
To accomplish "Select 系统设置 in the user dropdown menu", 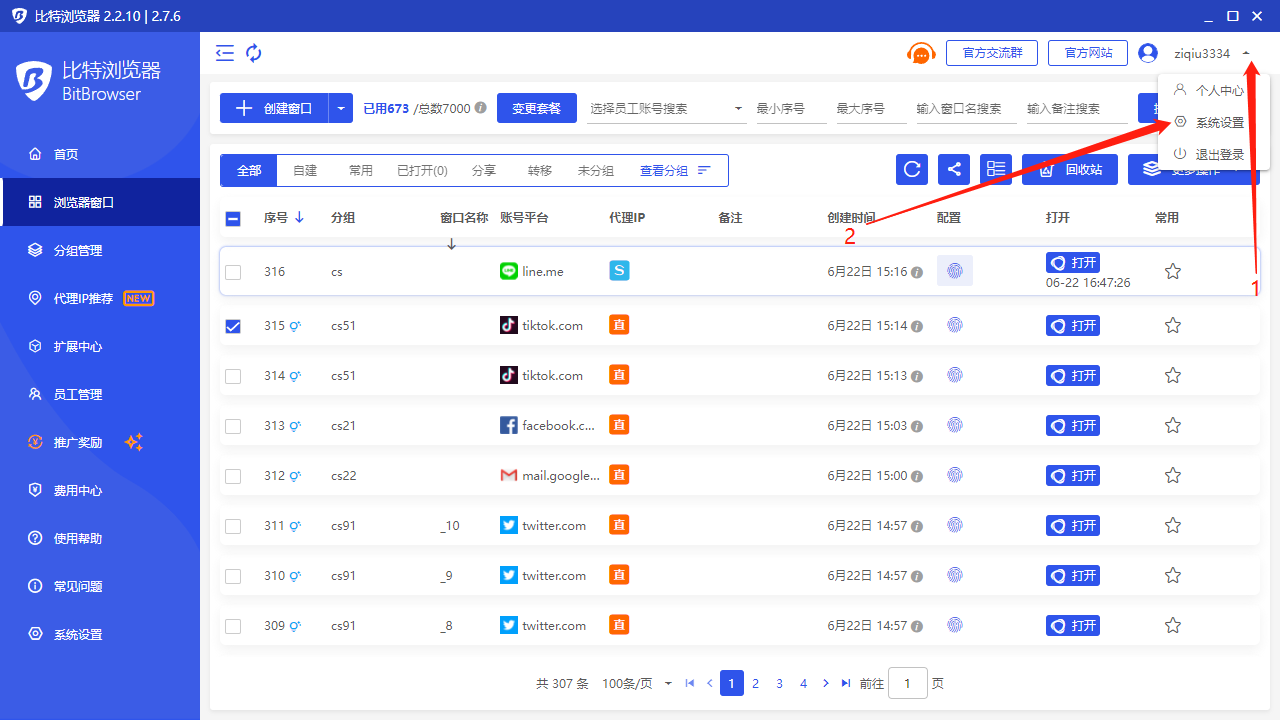I will [1219, 122].
